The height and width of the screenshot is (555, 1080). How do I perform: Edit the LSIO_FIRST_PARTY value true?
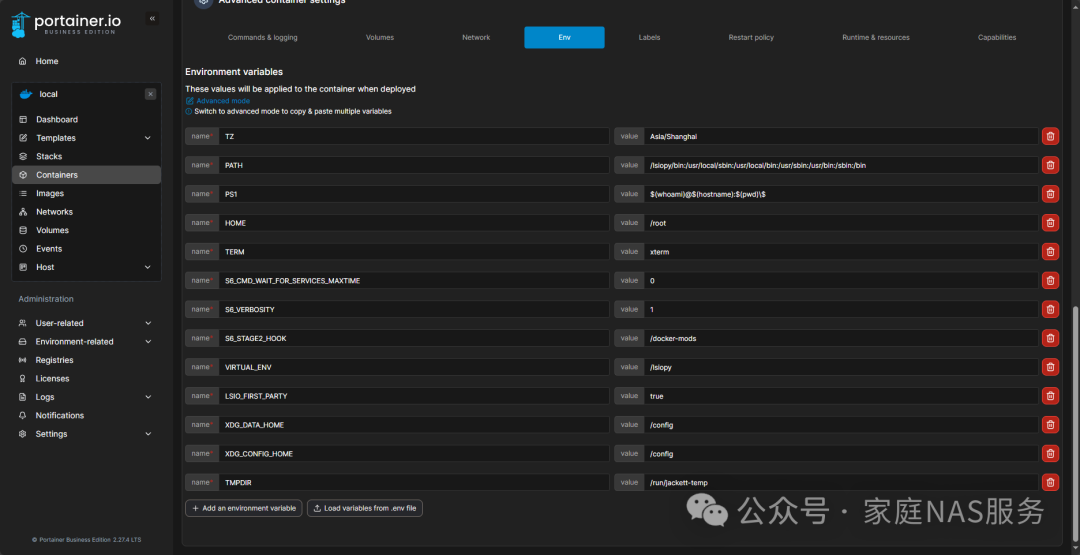841,396
